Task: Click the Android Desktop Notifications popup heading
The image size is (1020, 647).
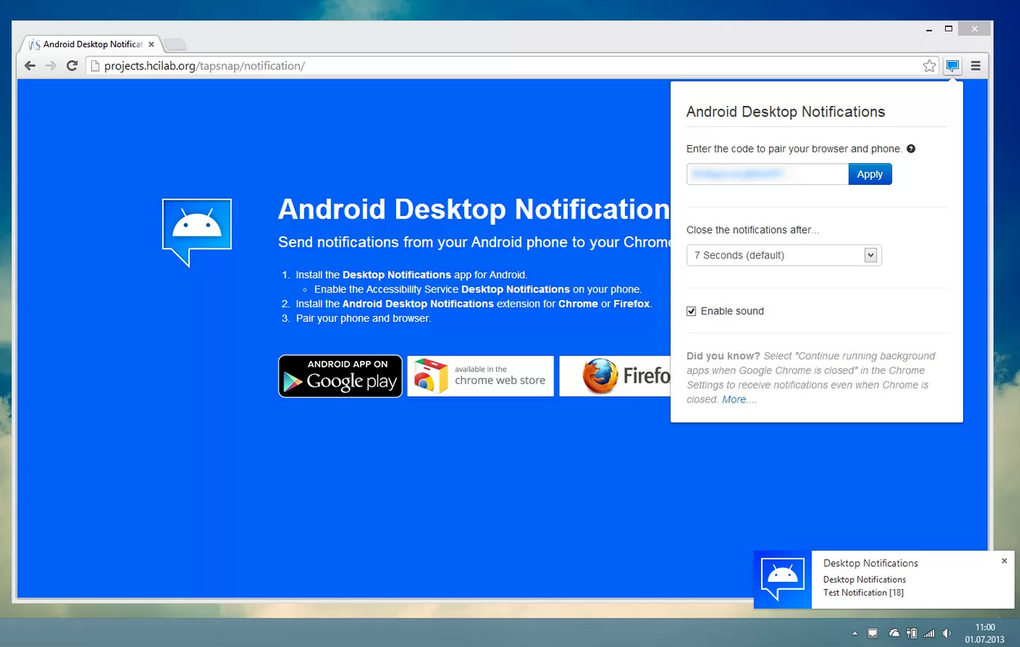Action: tap(785, 112)
